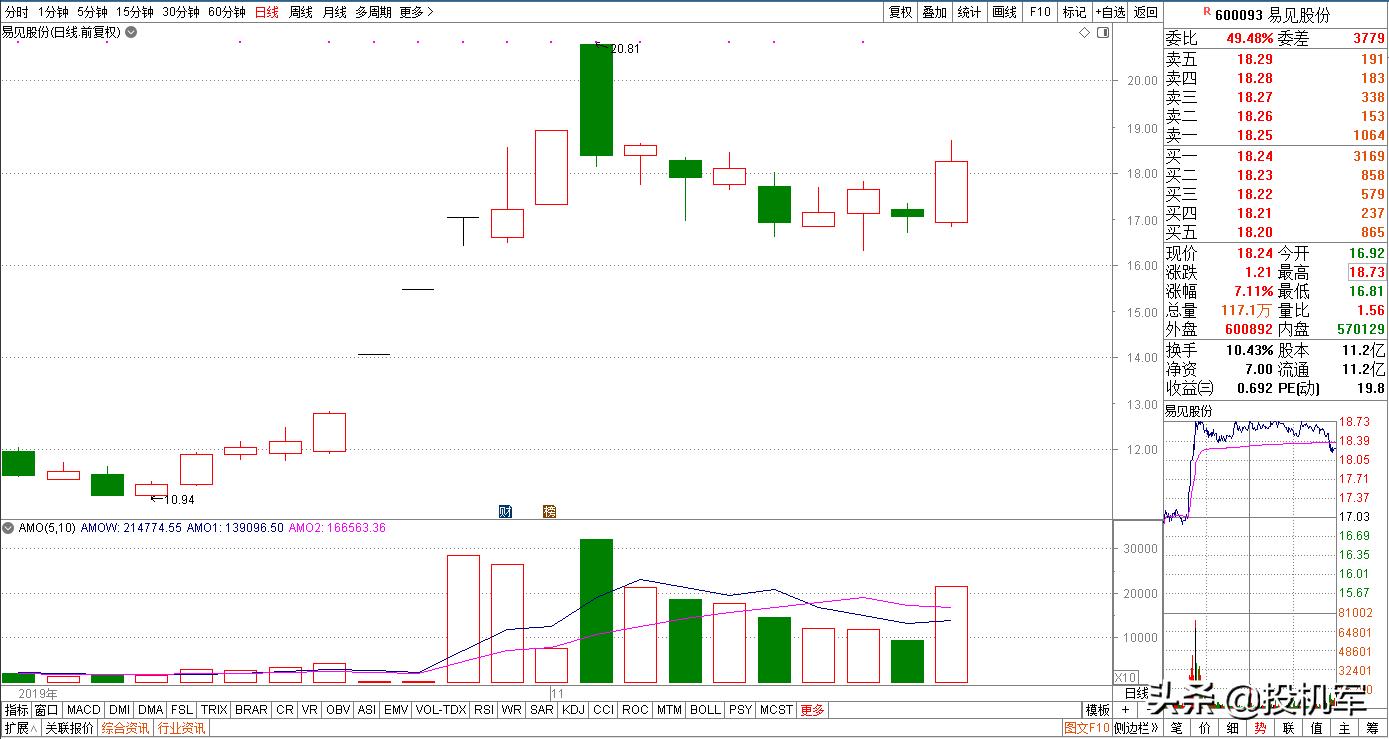Switch indicator to RSI
The height and width of the screenshot is (739, 1389).
tap(484, 710)
